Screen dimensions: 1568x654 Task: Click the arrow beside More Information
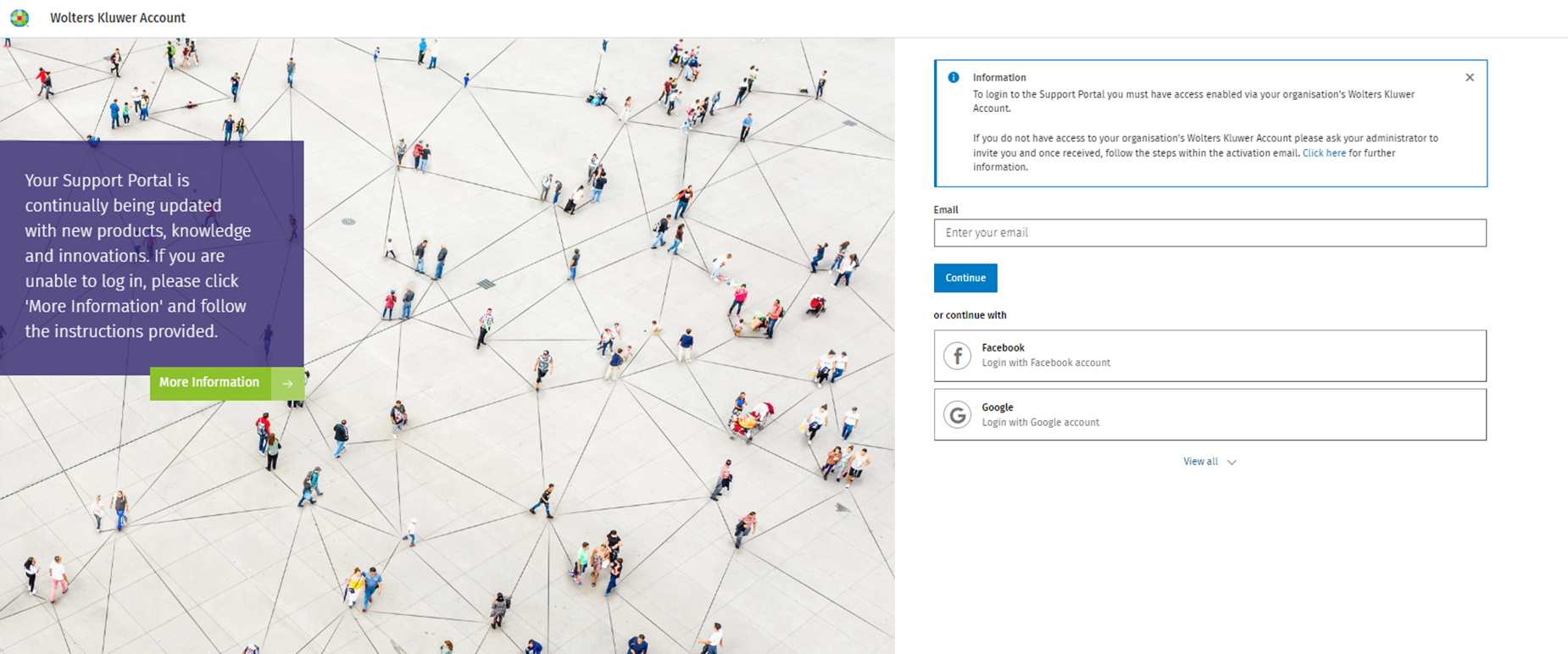click(287, 384)
